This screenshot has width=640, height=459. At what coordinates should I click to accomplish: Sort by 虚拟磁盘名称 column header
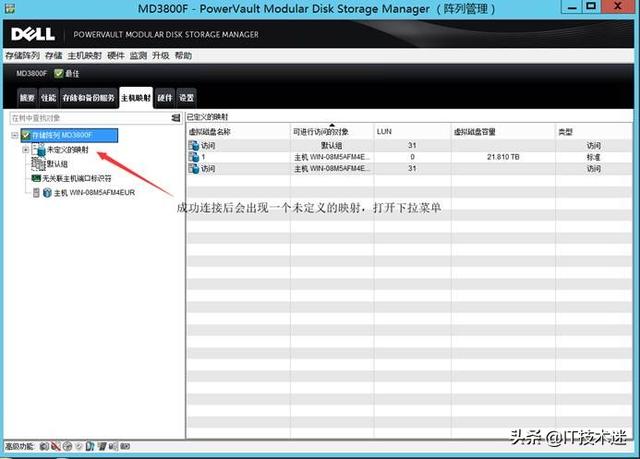click(x=238, y=132)
